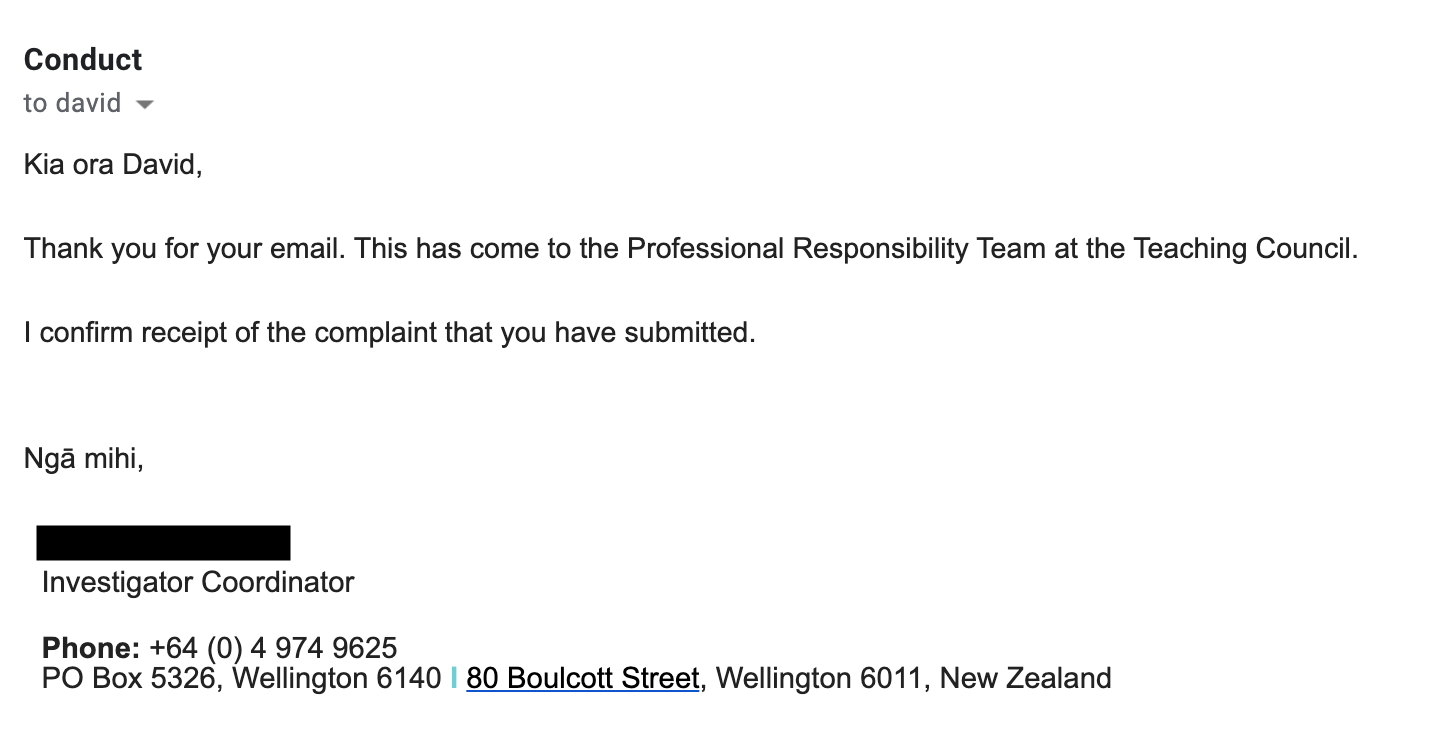Click the 'Kia ora David,' greeting
Viewport: 1442px width, 732px height.
point(113,164)
